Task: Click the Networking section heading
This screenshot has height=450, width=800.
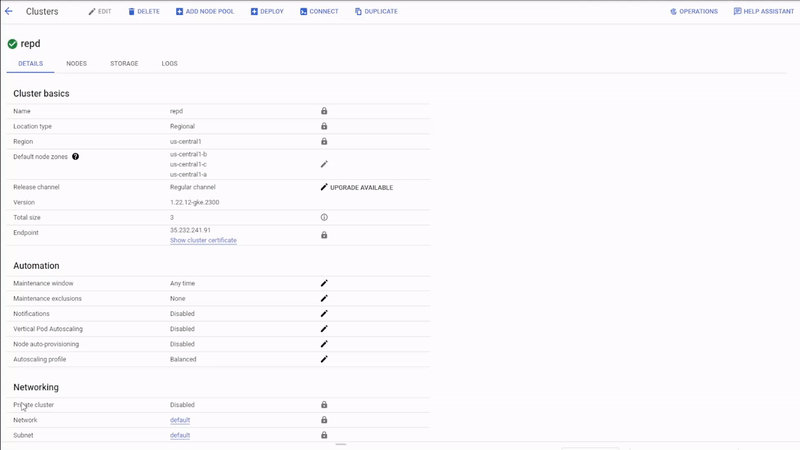Action: point(36,387)
